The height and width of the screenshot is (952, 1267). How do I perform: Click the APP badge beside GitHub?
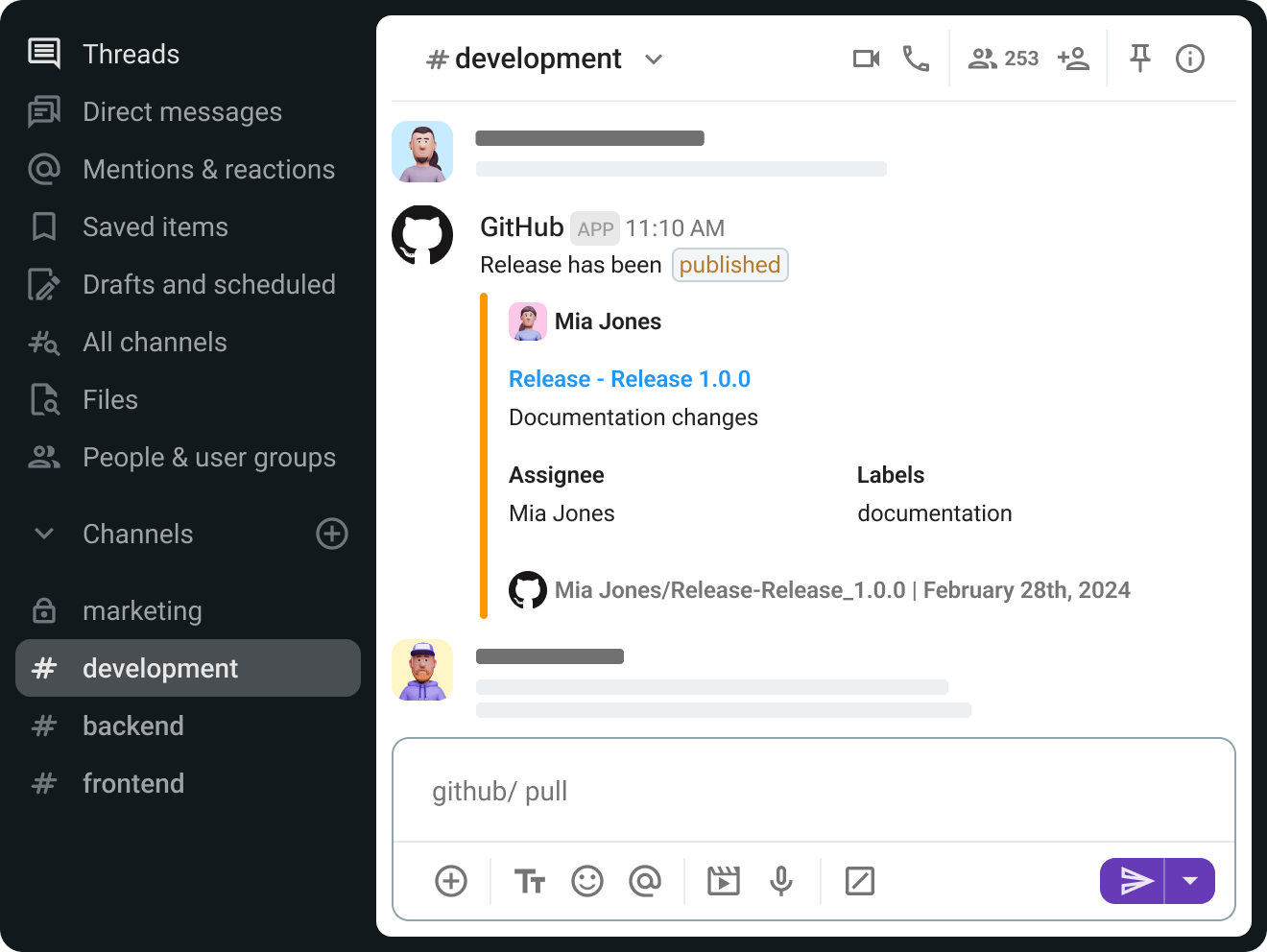[595, 228]
